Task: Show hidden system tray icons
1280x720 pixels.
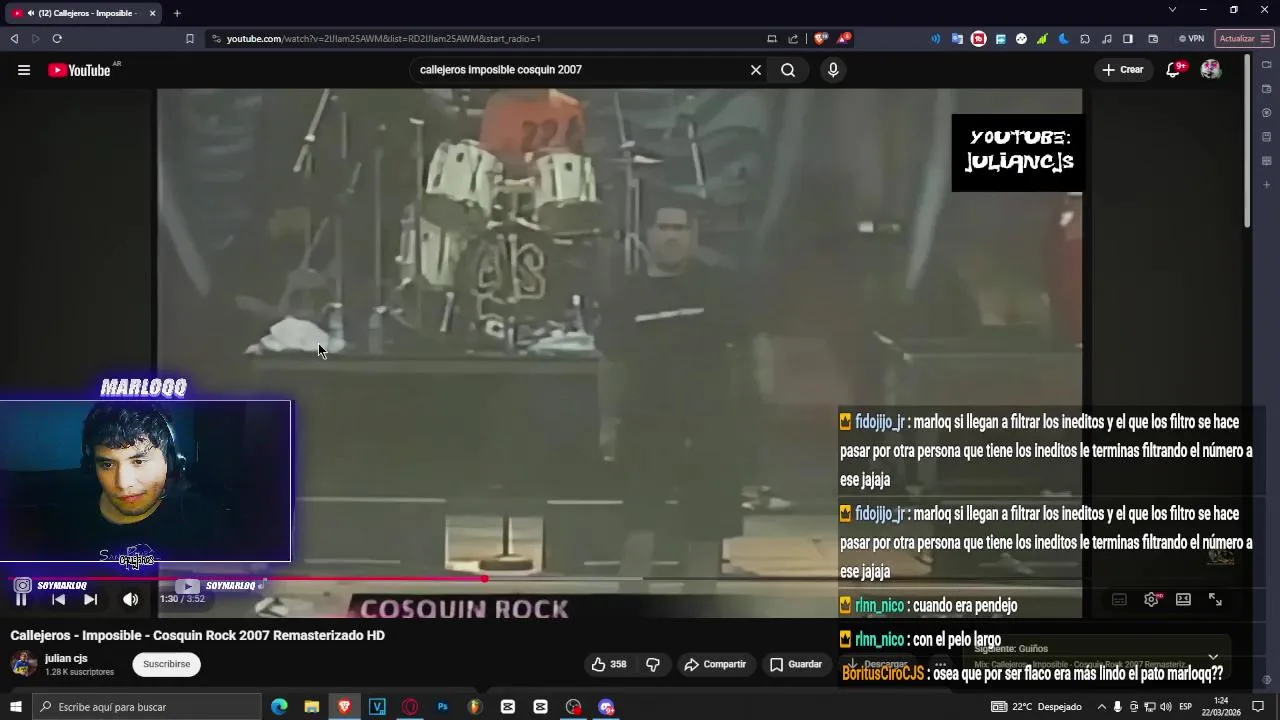Action: click(x=1102, y=707)
